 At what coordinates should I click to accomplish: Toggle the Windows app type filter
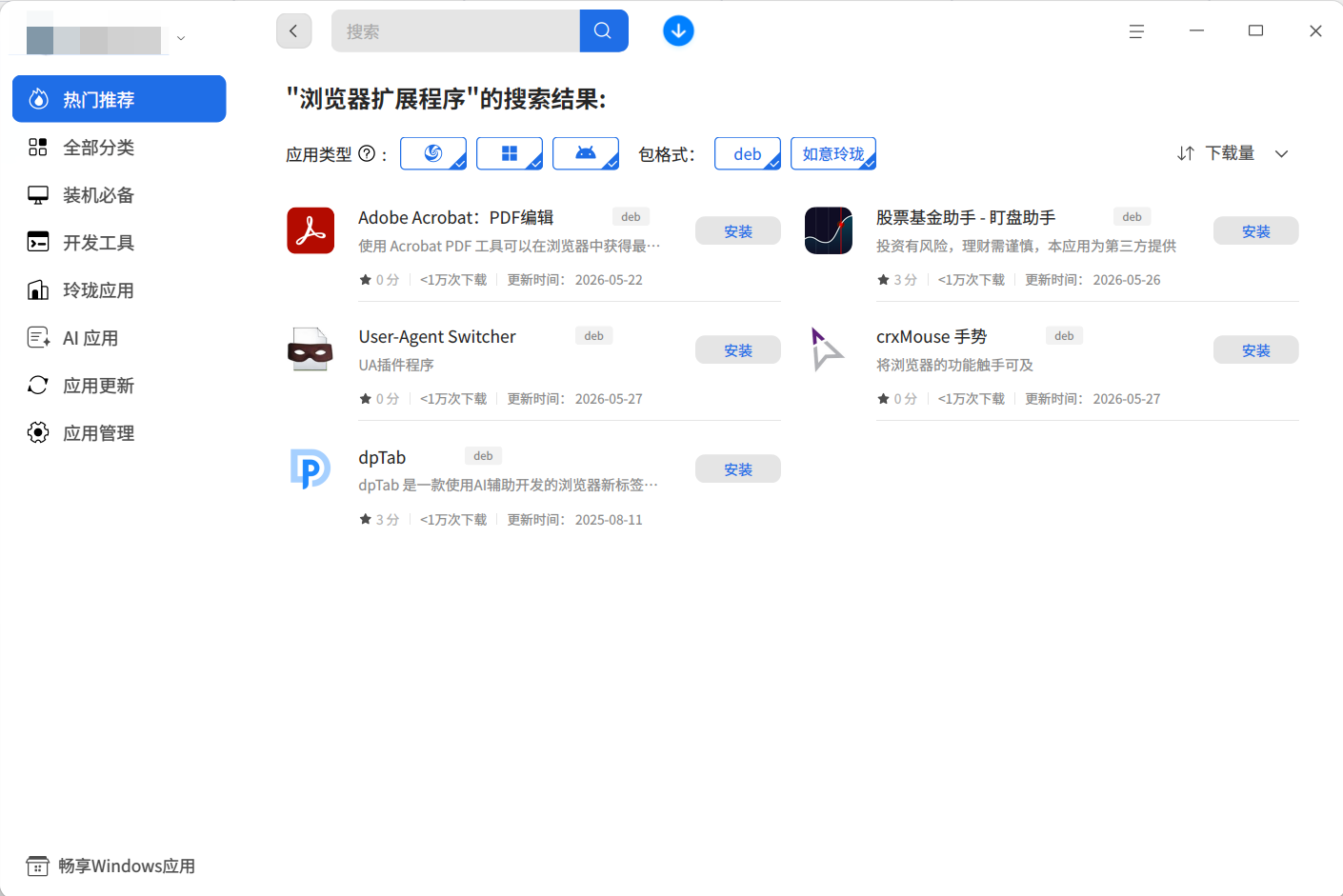coord(510,153)
